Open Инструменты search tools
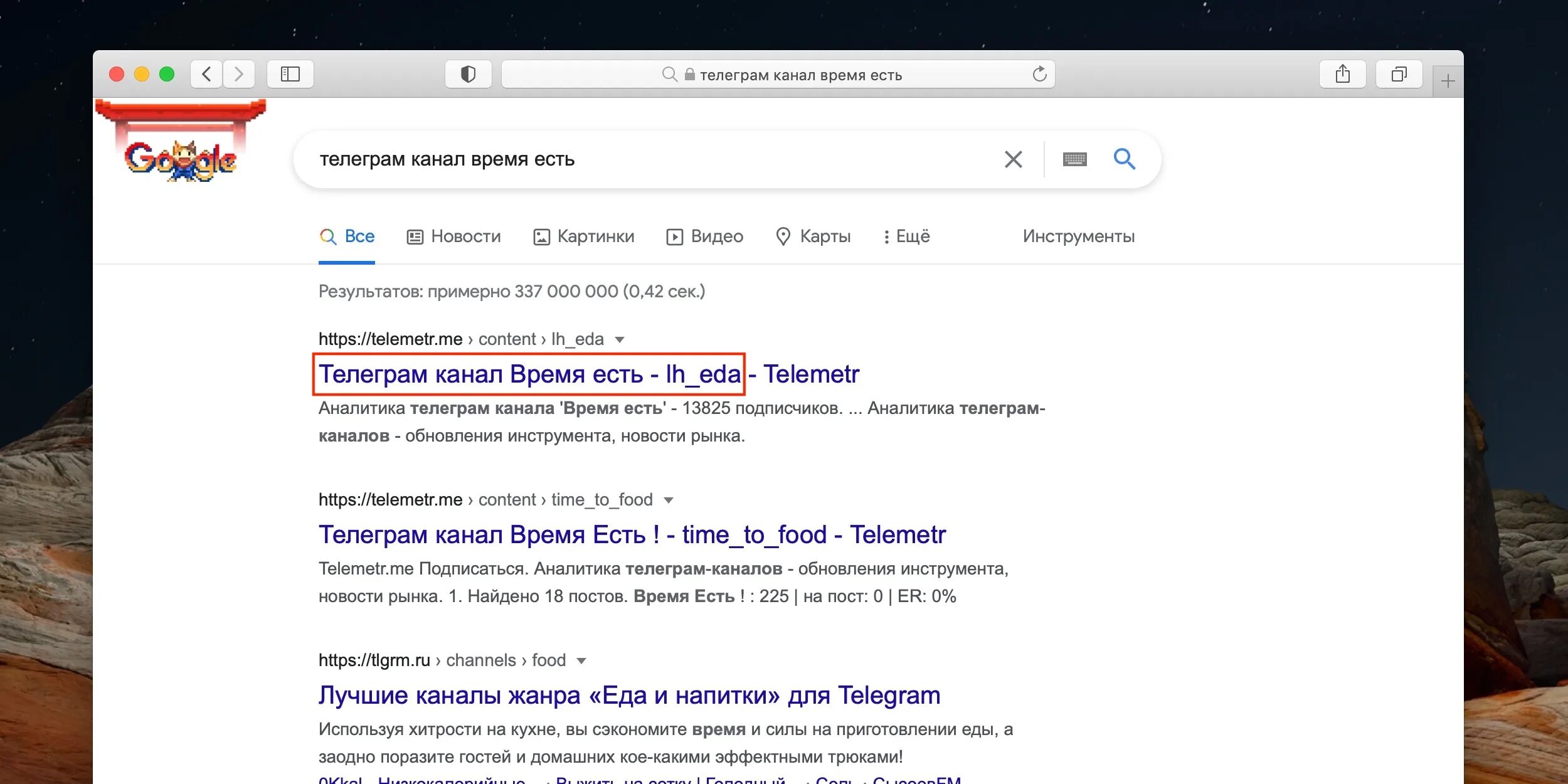 coord(1079,236)
